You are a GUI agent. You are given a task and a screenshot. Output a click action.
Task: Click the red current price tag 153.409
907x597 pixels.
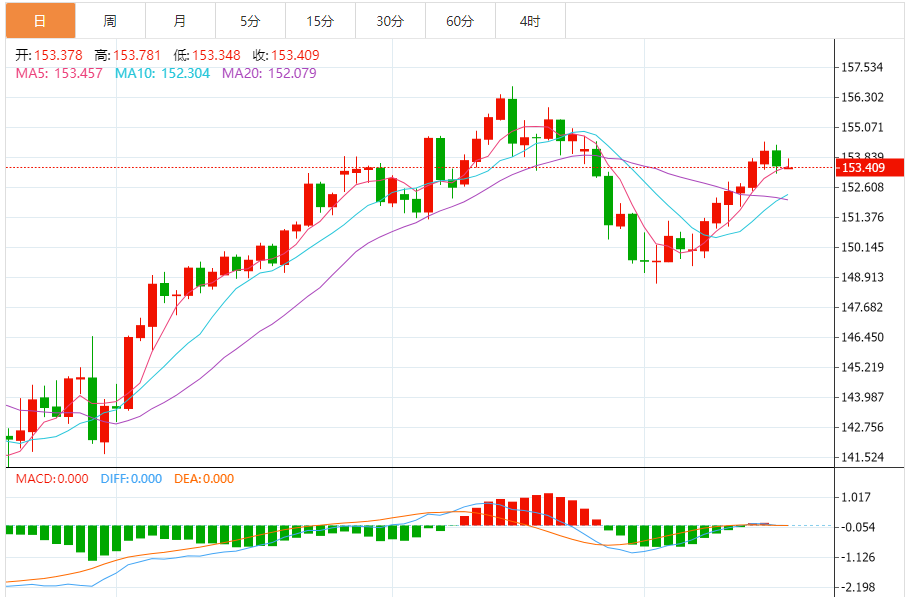click(868, 167)
